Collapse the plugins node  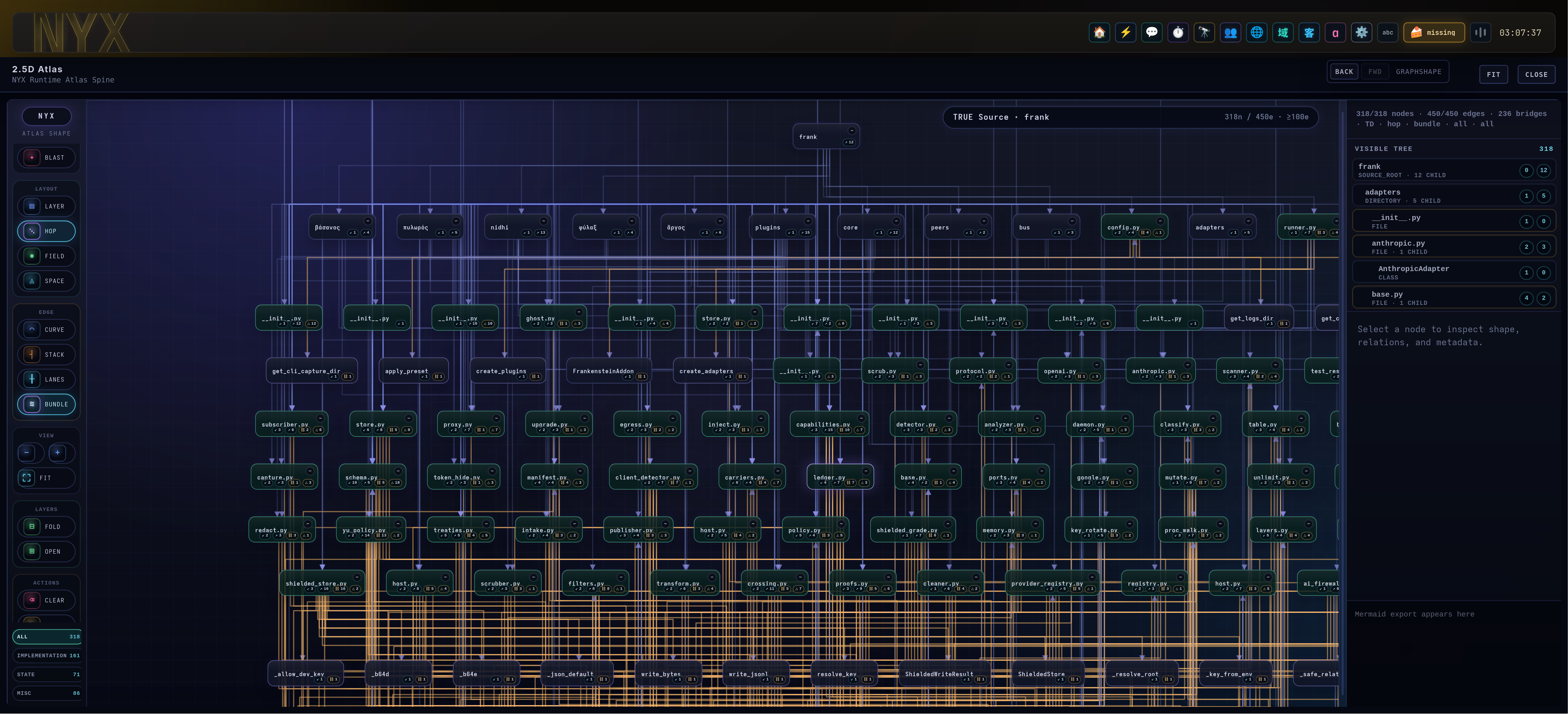pyautogui.click(x=808, y=221)
